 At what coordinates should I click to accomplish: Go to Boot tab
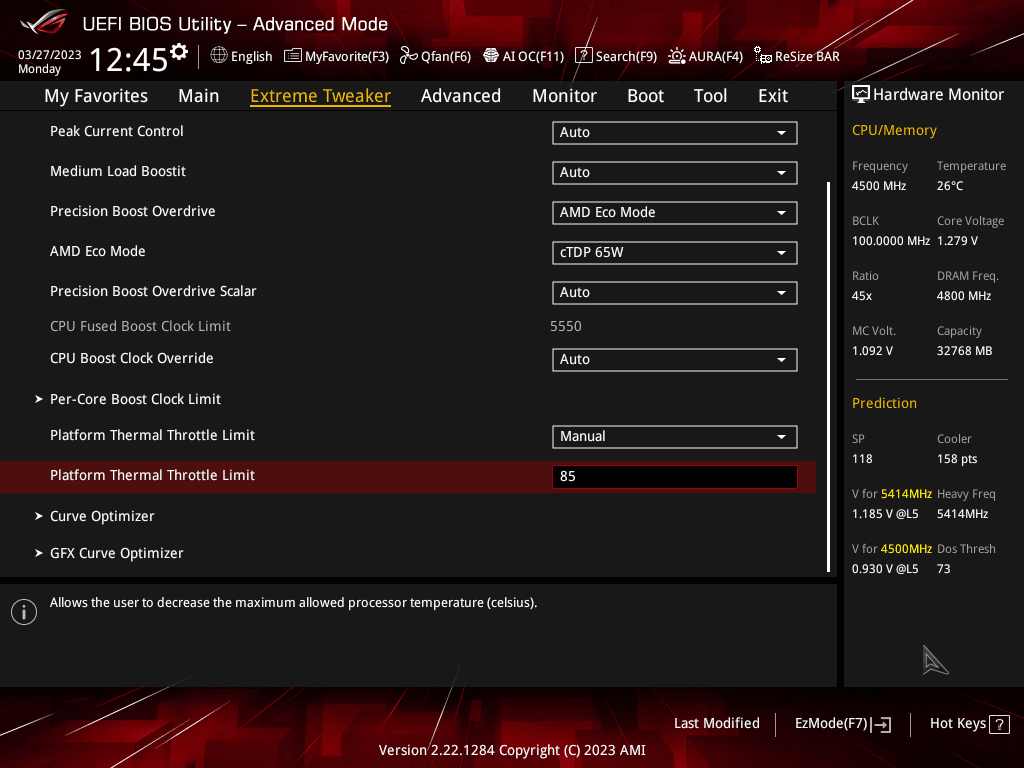(645, 96)
